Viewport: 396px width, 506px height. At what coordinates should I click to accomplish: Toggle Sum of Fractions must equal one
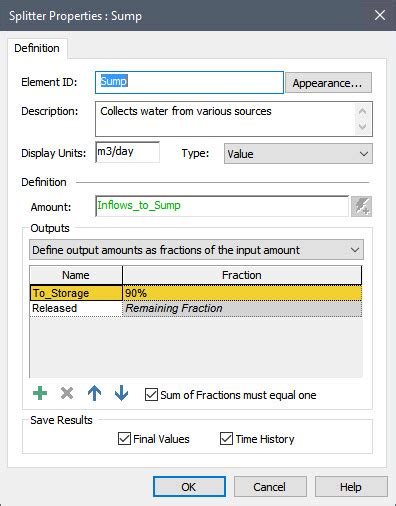(151, 395)
